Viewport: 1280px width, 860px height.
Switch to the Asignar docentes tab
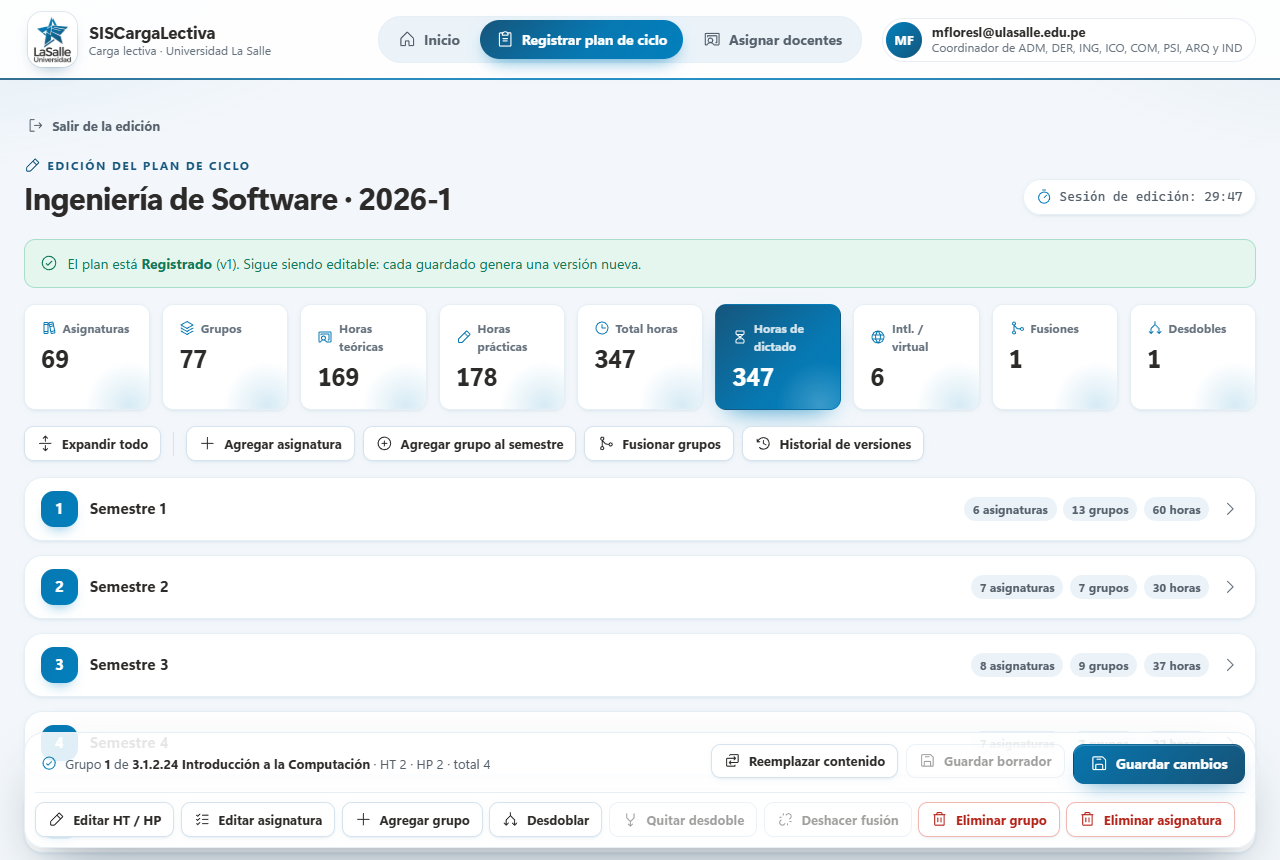point(773,40)
